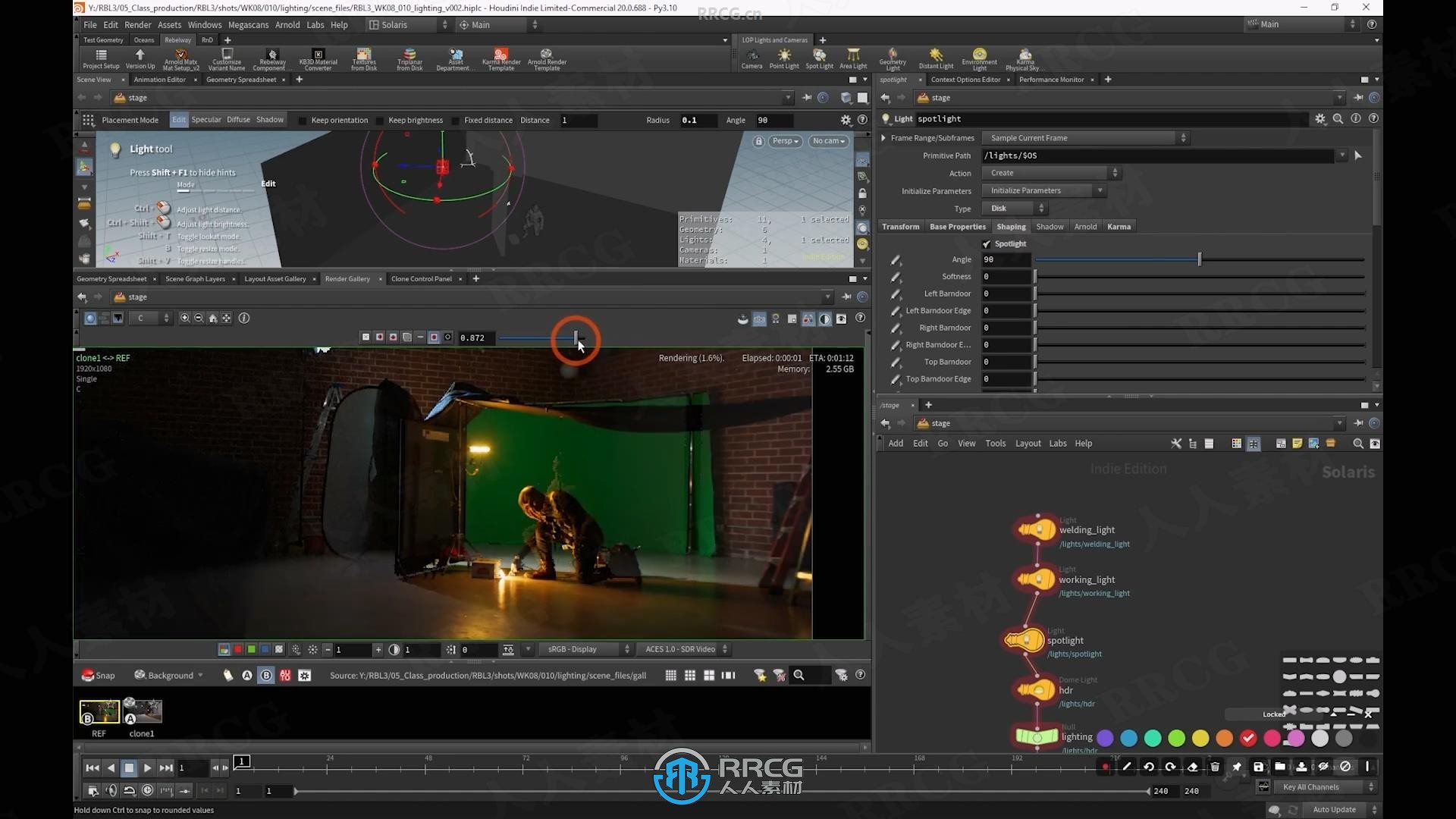Image resolution: width=1456 pixels, height=819 pixels.
Task: Create a Point Light from shelf
Action: coord(784,59)
